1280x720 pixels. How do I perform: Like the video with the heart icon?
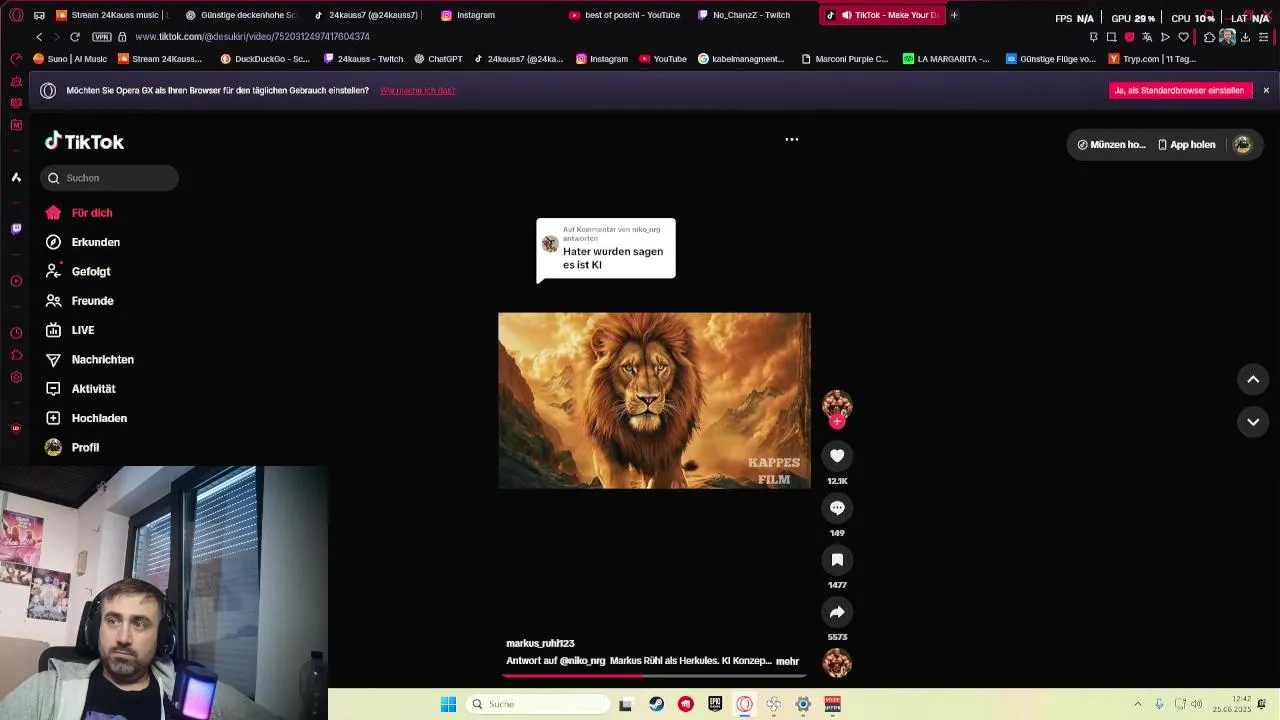pyautogui.click(x=837, y=456)
